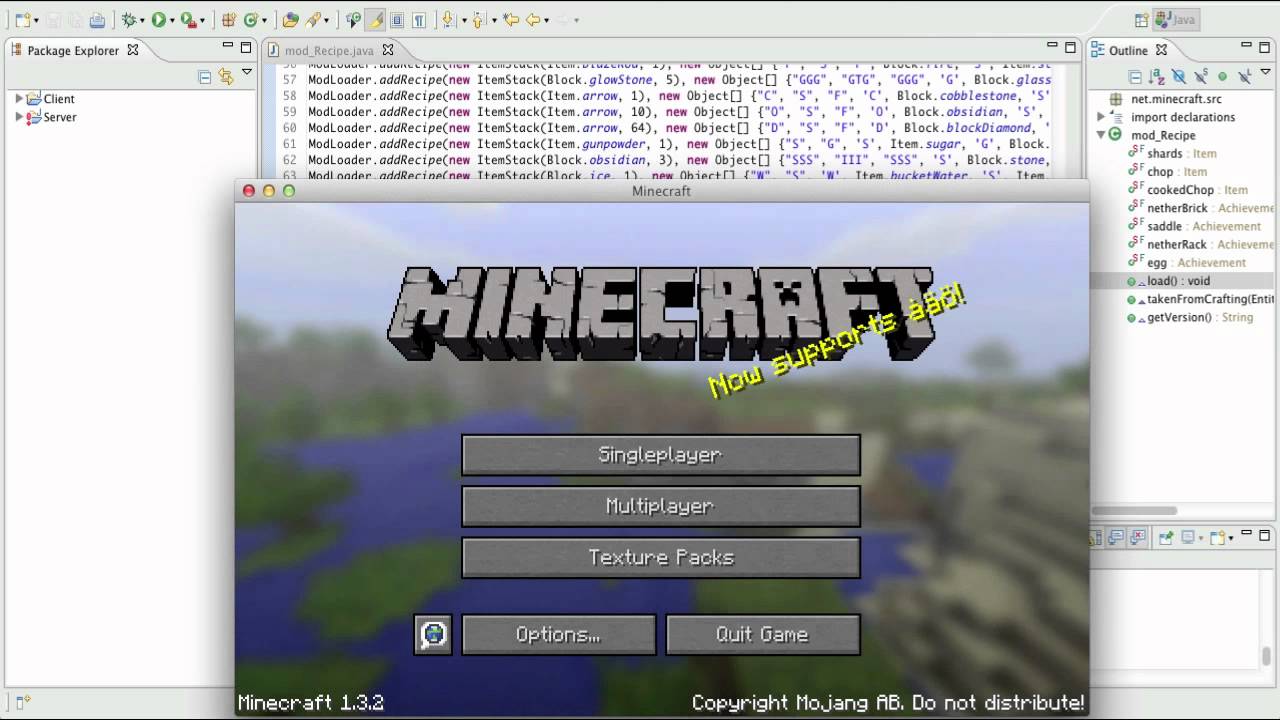Viewport: 1280px width, 720px height.
Task: Select getVersion() : String in Outline
Action: 1200,317
